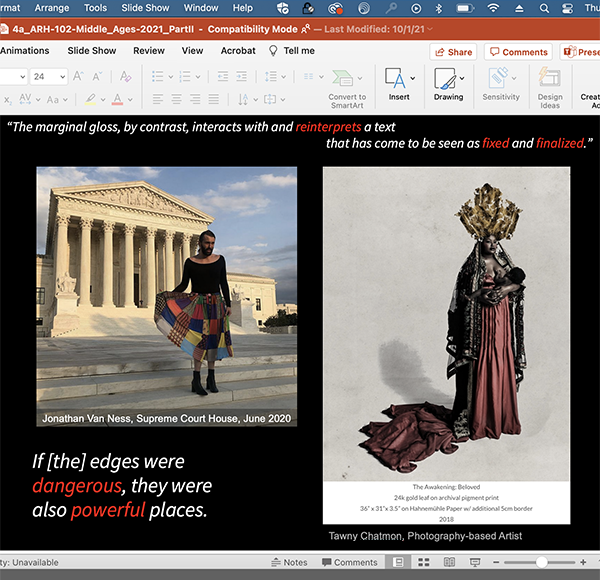Align text left

[158, 99]
